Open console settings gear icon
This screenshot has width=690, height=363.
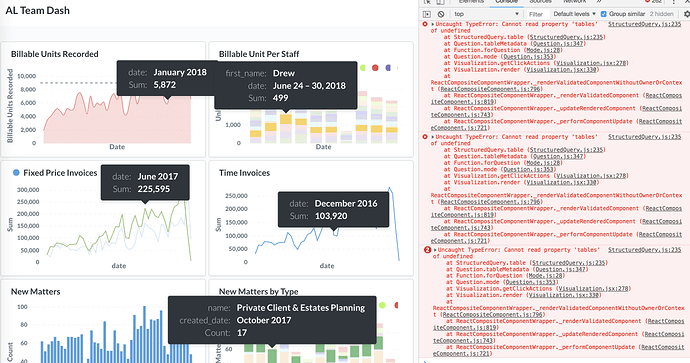point(687,14)
